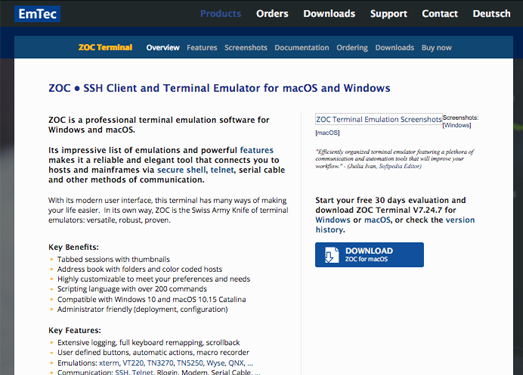
Task: Click the Download ZOC for macOS button
Action: tap(369, 255)
